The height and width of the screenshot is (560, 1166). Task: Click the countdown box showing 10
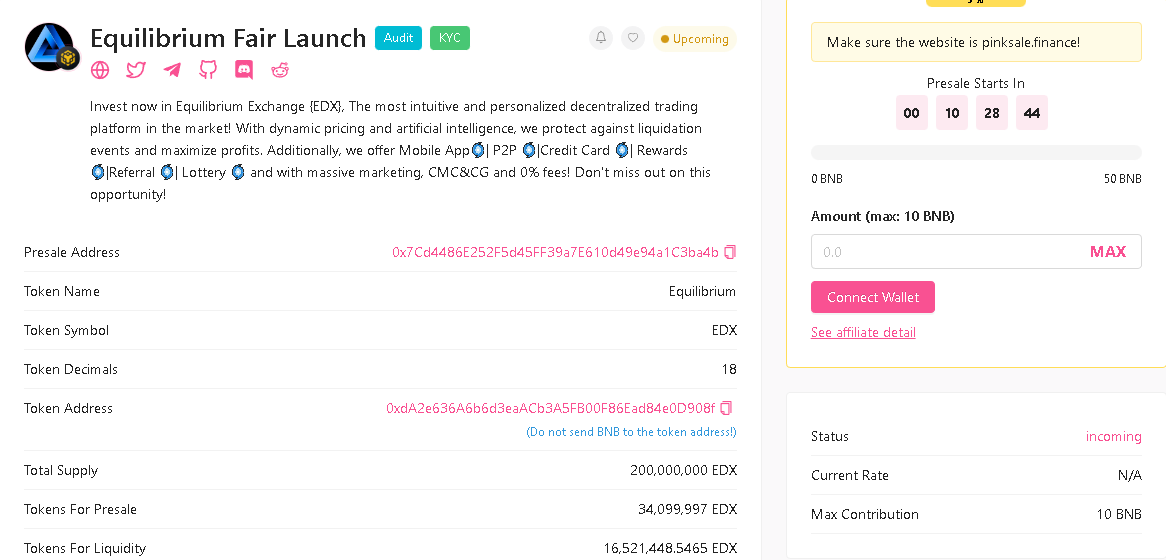pos(952,113)
